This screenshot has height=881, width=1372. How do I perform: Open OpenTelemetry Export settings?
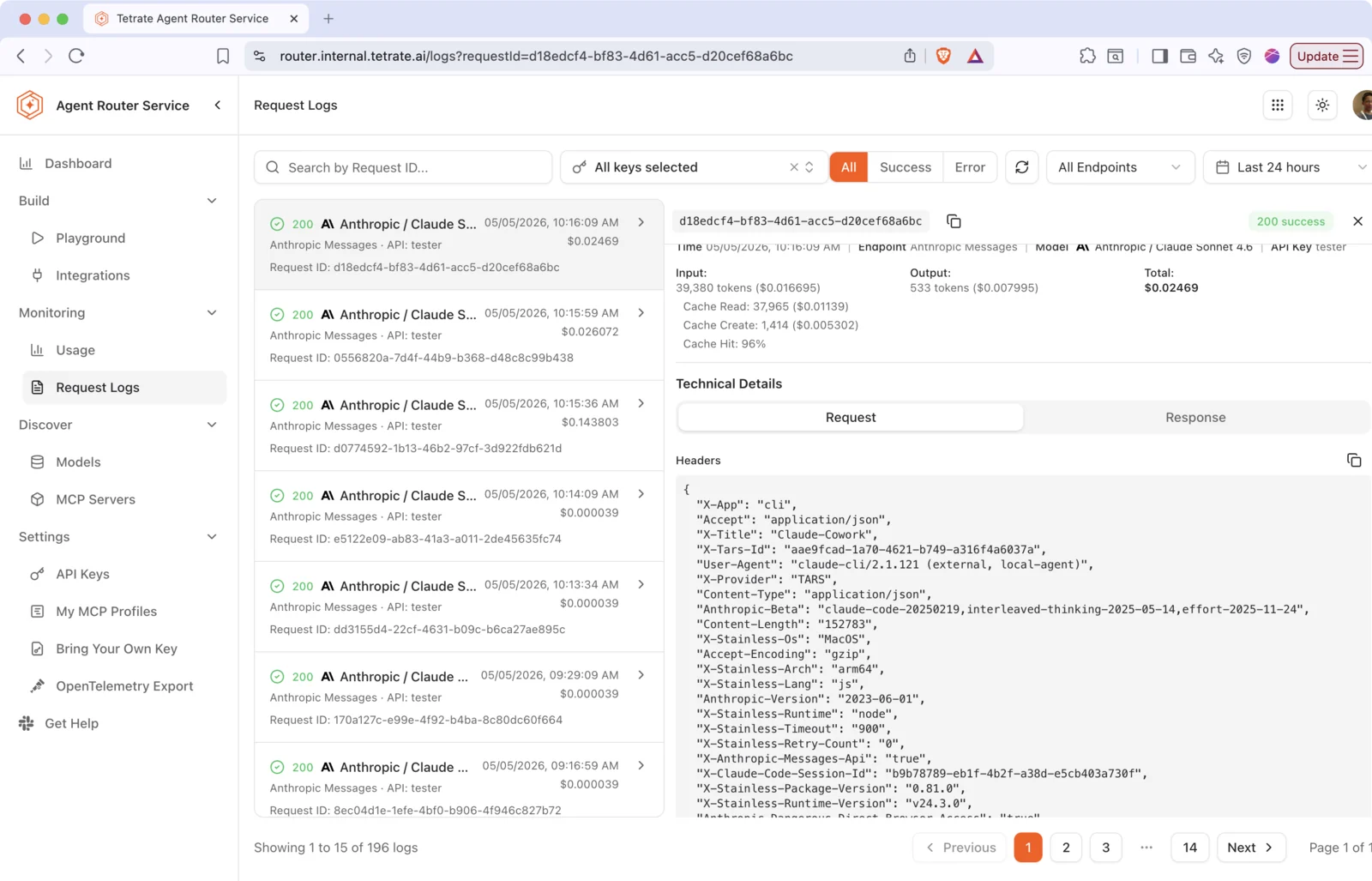coord(124,686)
